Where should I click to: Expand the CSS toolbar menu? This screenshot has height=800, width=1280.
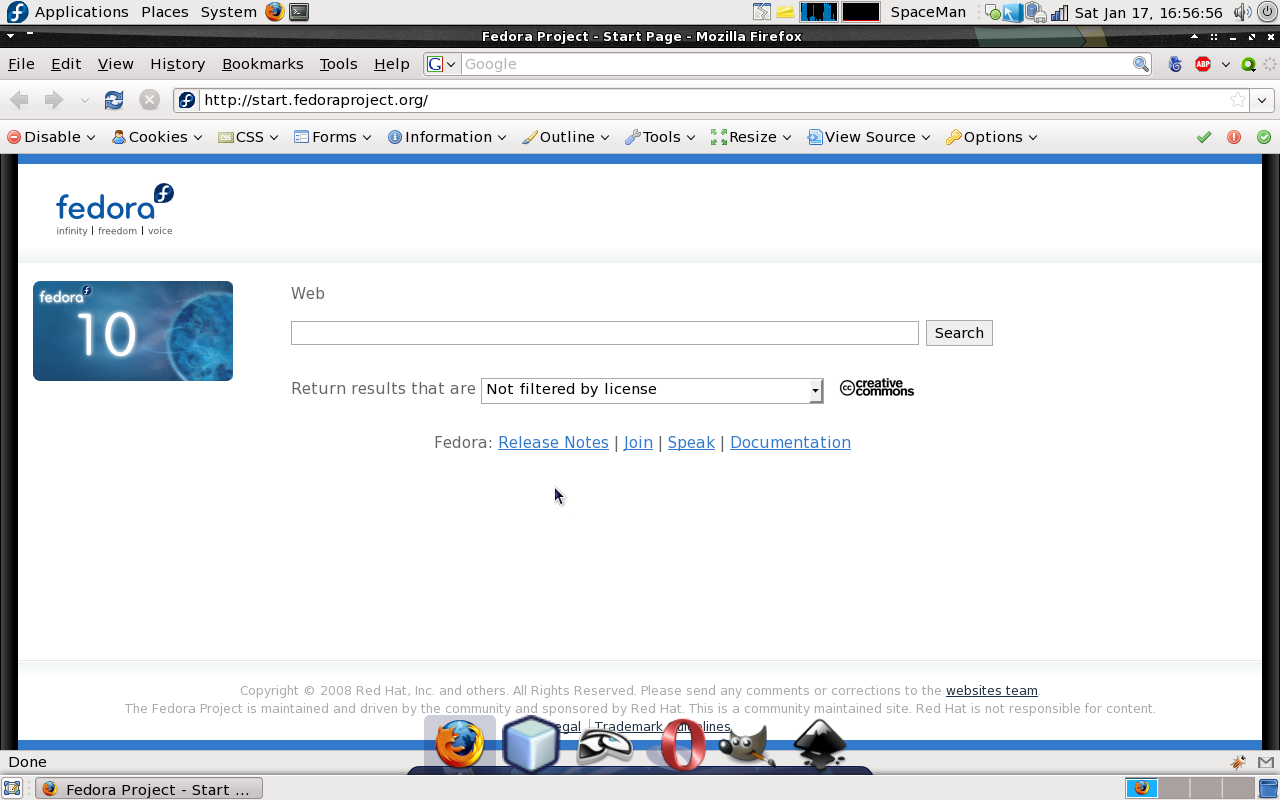pyautogui.click(x=249, y=137)
